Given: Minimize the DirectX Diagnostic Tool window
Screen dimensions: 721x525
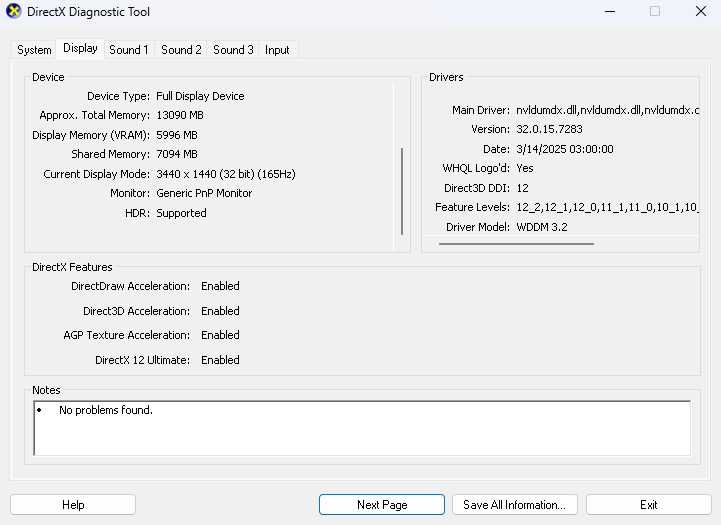Looking at the screenshot, I should pyautogui.click(x=610, y=11).
